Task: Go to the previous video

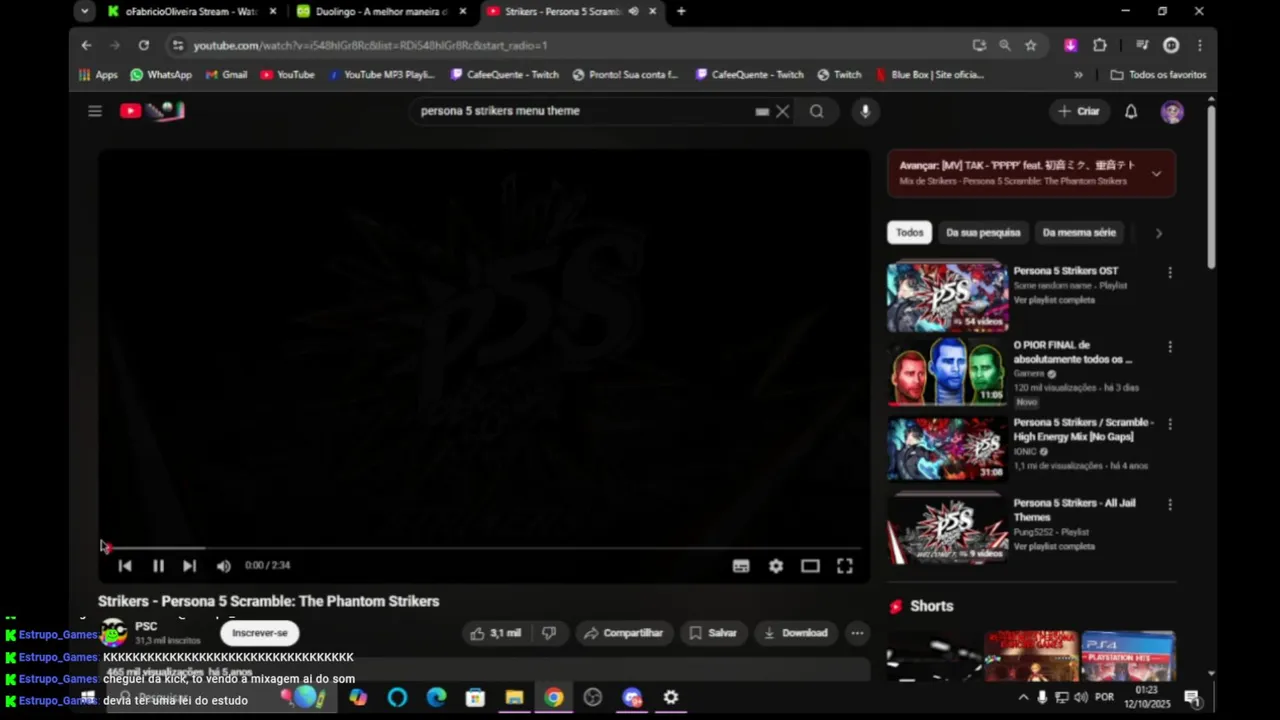Action: click(125, 566)
